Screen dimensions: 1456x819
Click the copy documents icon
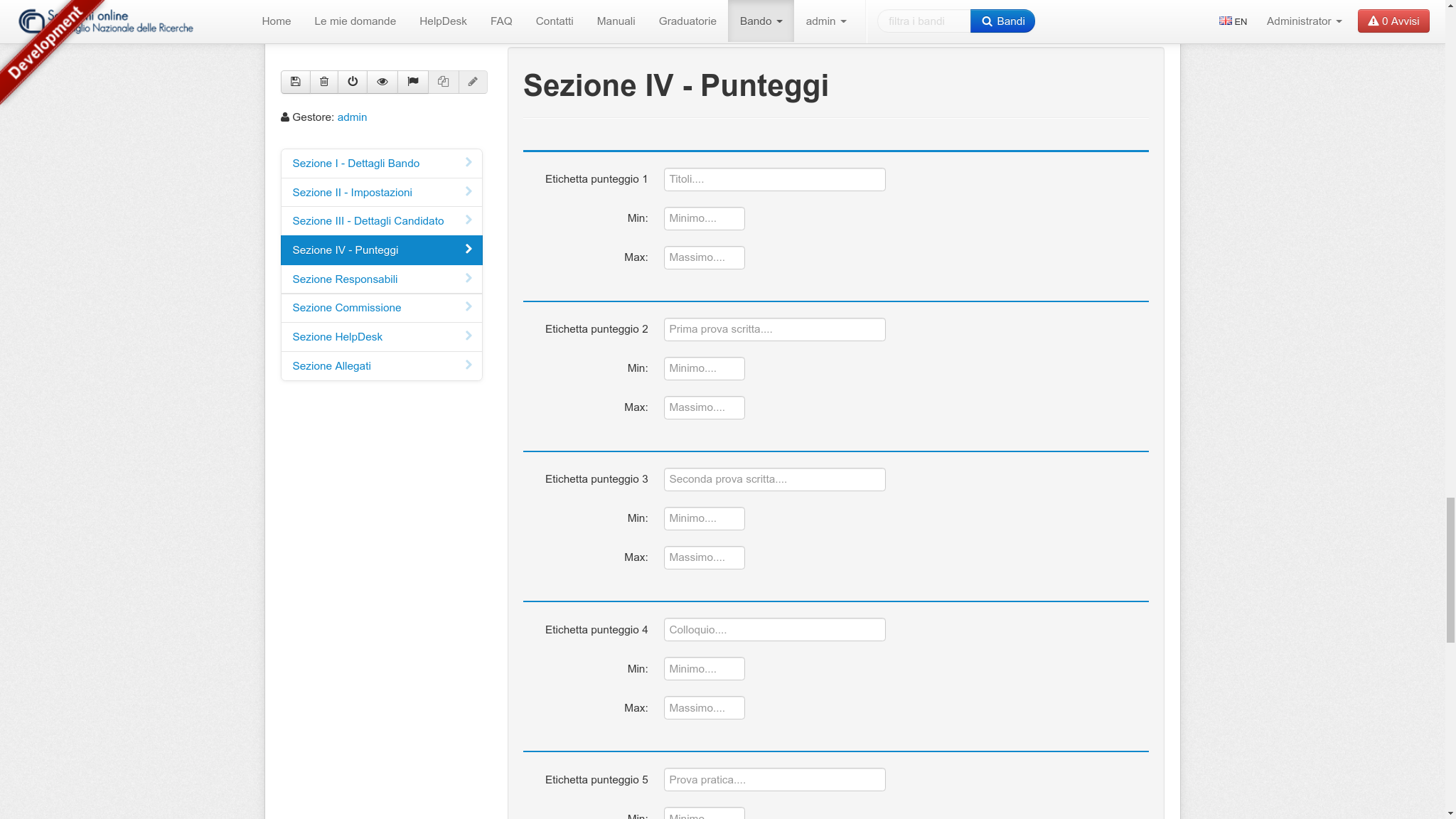pyautogui.click(x=444, y=82)
